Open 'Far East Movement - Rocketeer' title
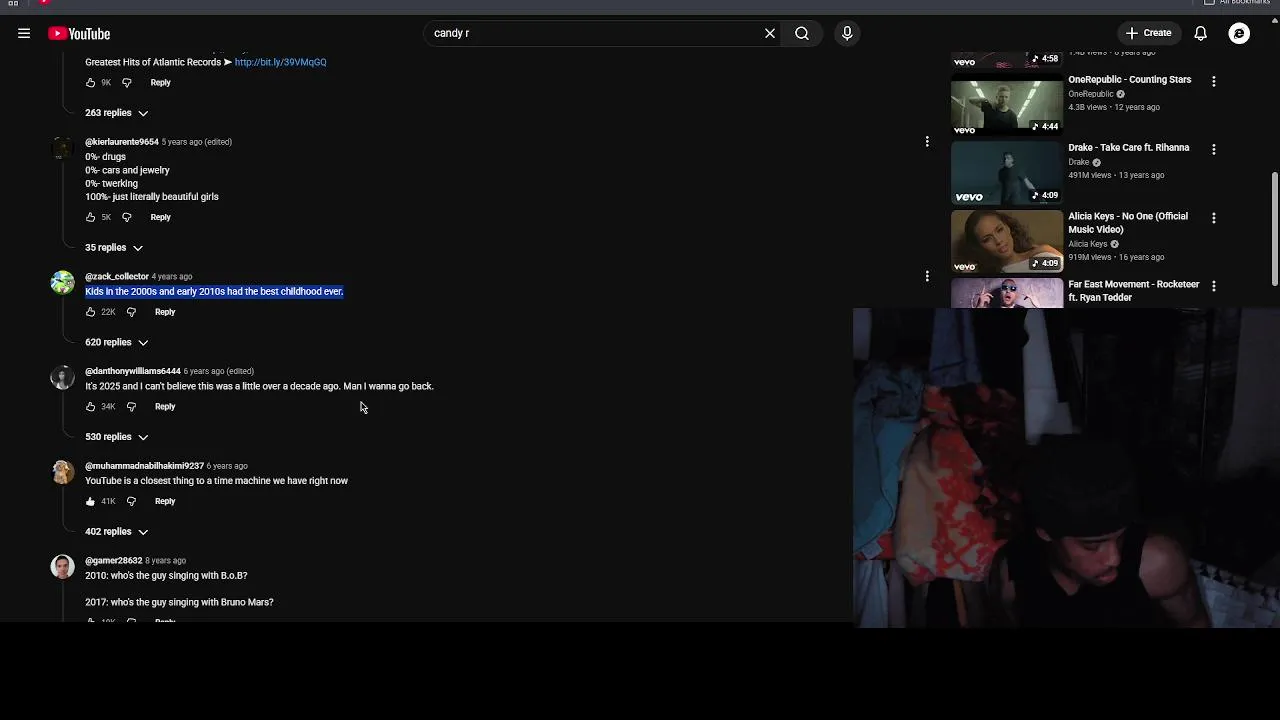The height and width of the screenshot is (720, 1280). pos(1134,291)
